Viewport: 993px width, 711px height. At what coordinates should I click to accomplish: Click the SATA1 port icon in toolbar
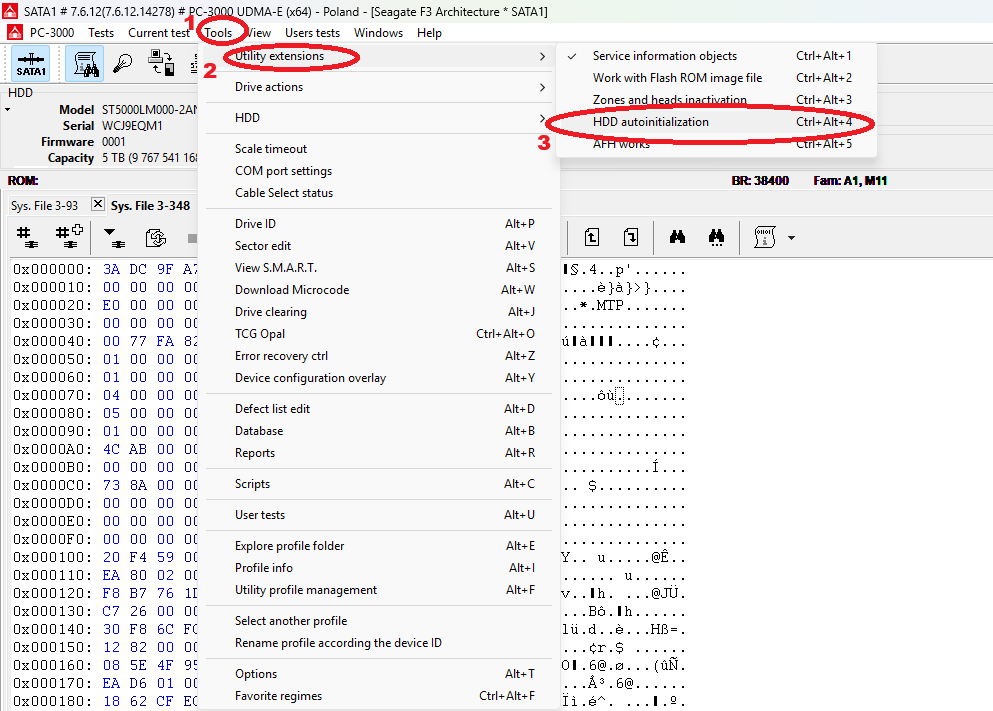coord(31,65)
